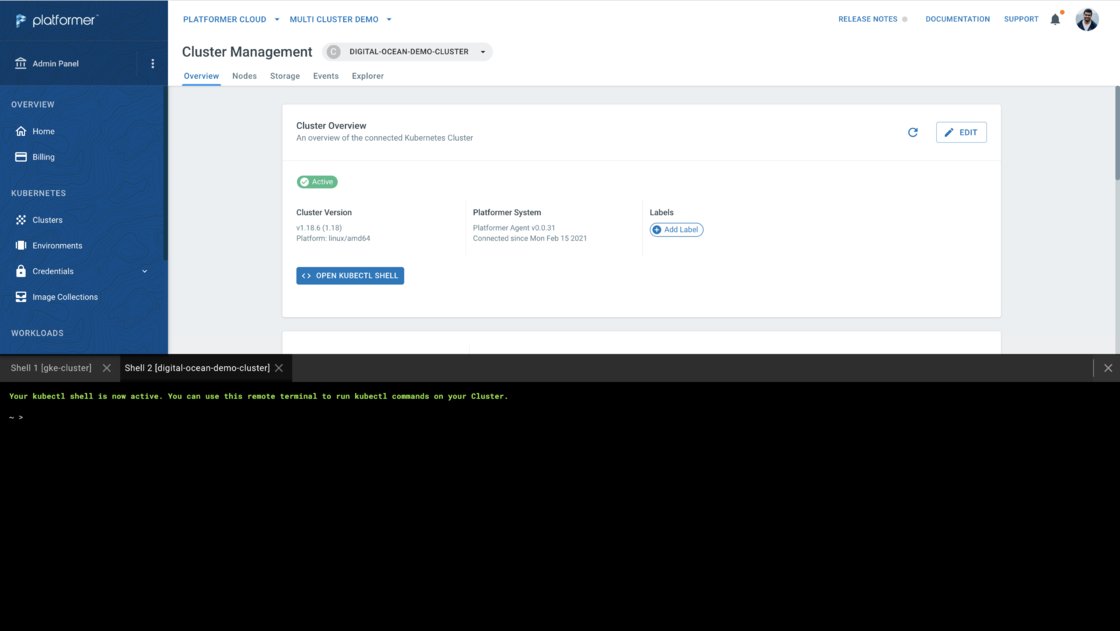This screenshot has width=1120, height=631.
Task: Click the page vertical scrollbar
Action: 1116,134
